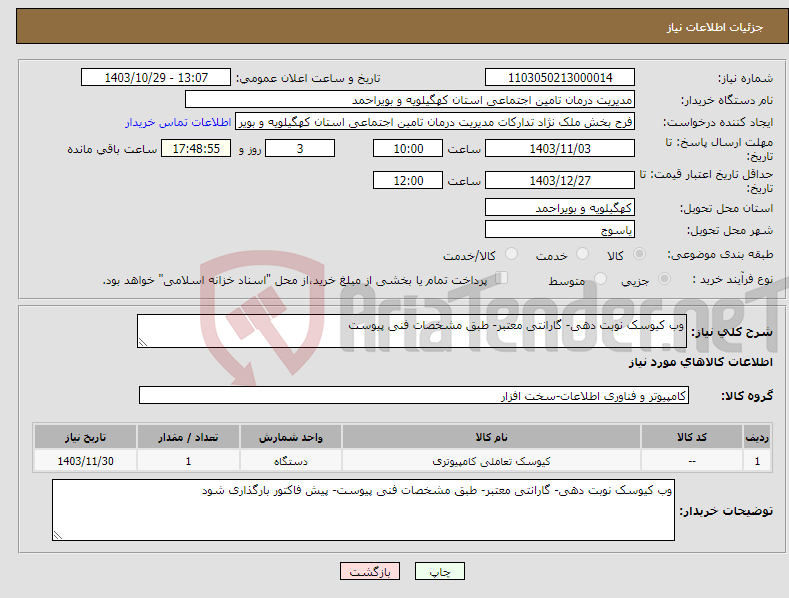Click the کد کالا cell showing --
The height and width of the screenshot is (598, 789).
(692, 461)
